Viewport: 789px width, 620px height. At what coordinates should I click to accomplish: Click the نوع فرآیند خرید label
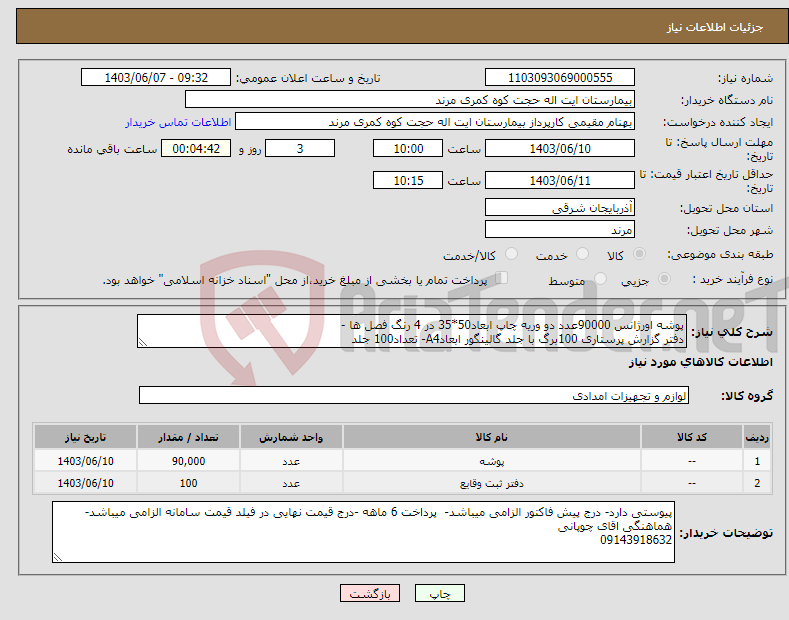[732, 279]
